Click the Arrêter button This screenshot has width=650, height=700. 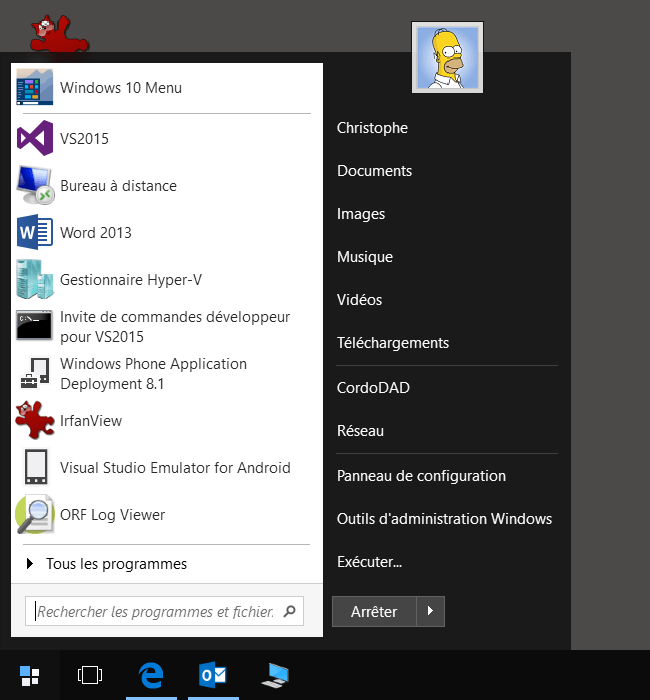coord(374,611)
